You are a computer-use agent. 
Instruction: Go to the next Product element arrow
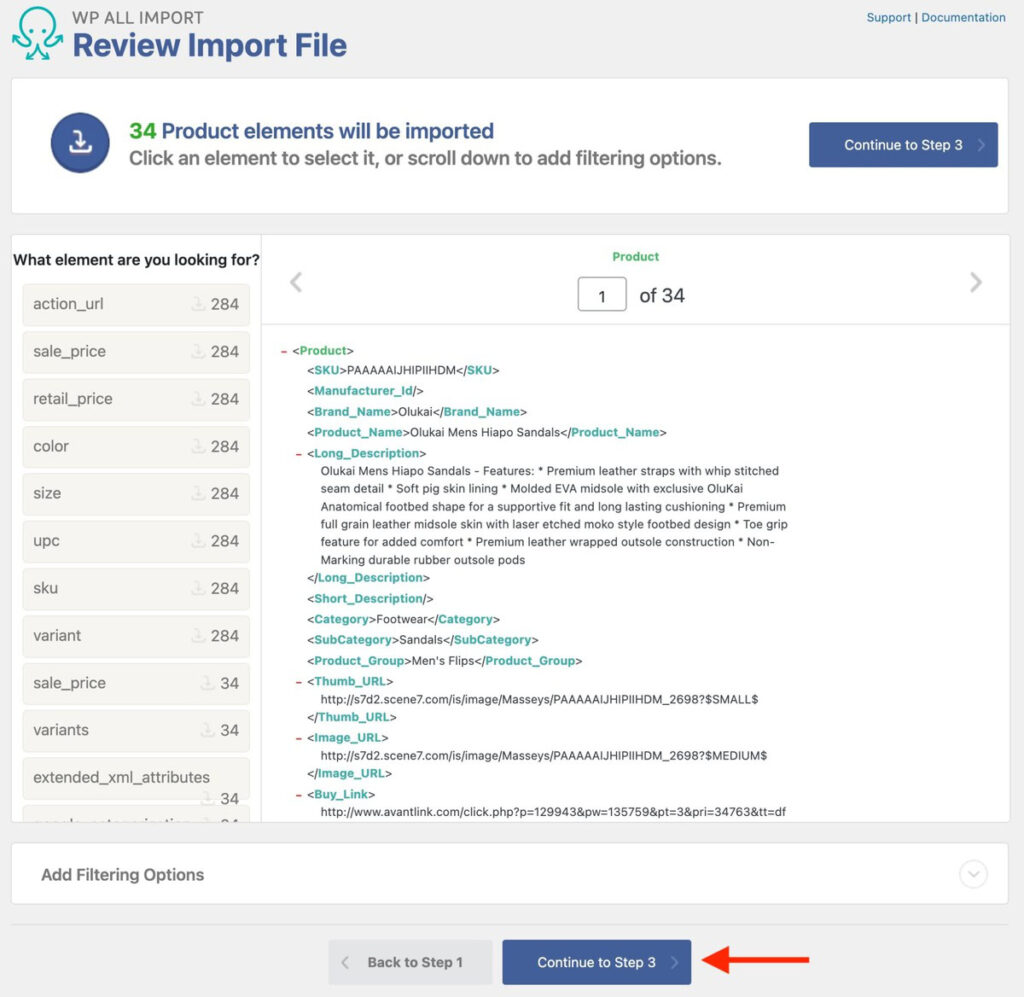point(976,283)
